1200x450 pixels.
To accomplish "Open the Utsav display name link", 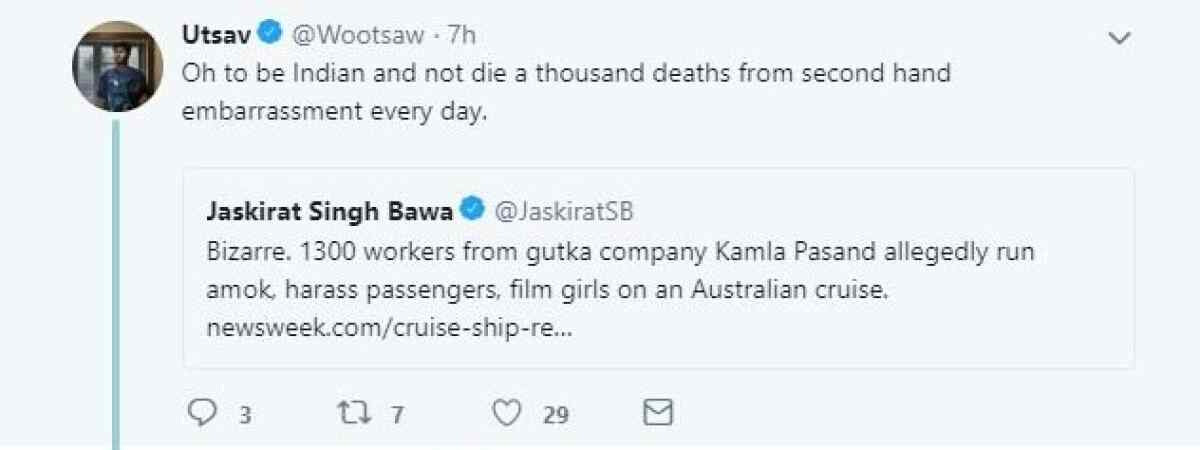I will (214, 35).
